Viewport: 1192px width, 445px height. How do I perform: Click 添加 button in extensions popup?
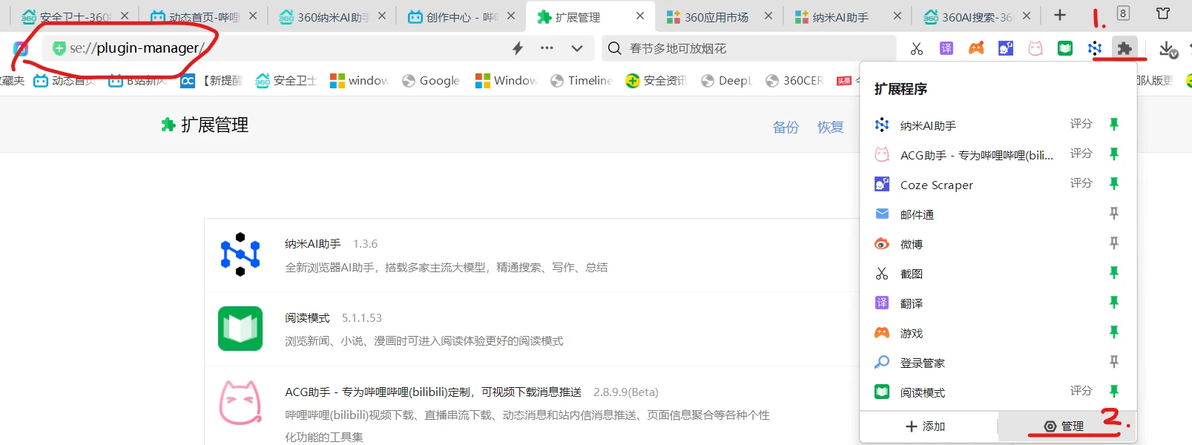[926, 427]
